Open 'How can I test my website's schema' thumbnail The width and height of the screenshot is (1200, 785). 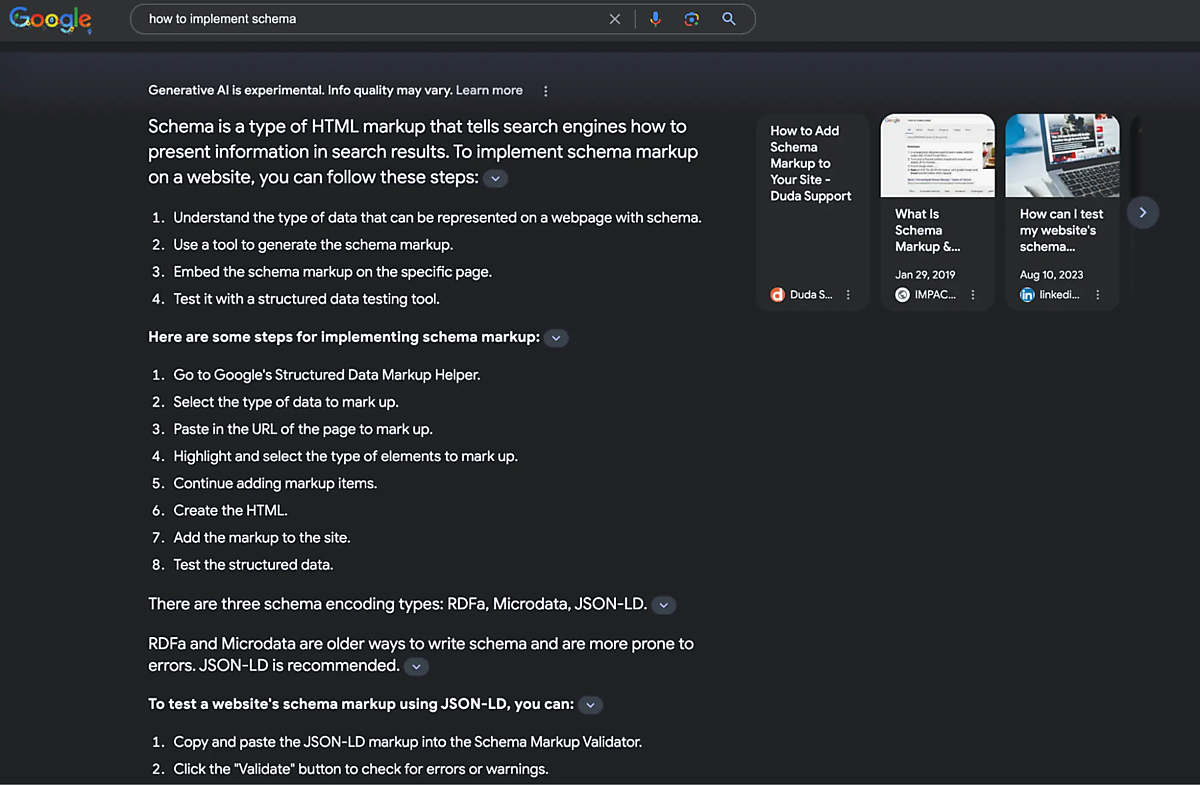coord(1062,156)
